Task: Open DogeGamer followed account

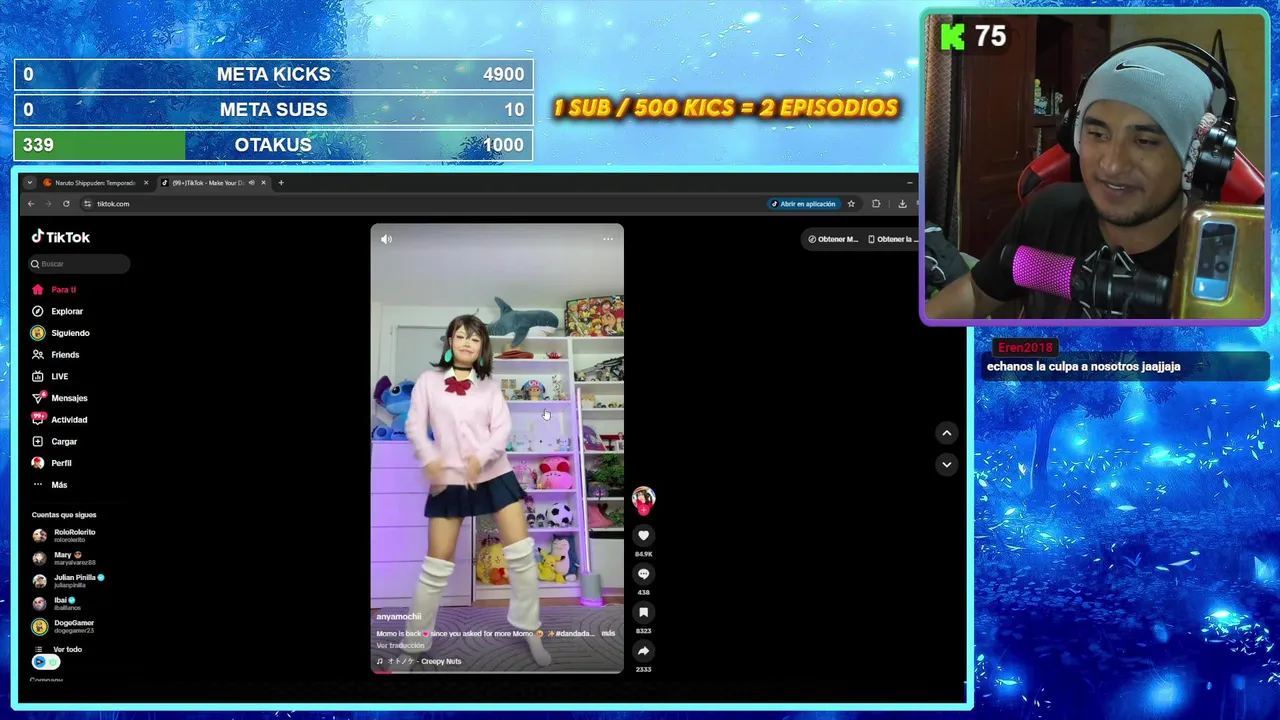Action: 63,626
